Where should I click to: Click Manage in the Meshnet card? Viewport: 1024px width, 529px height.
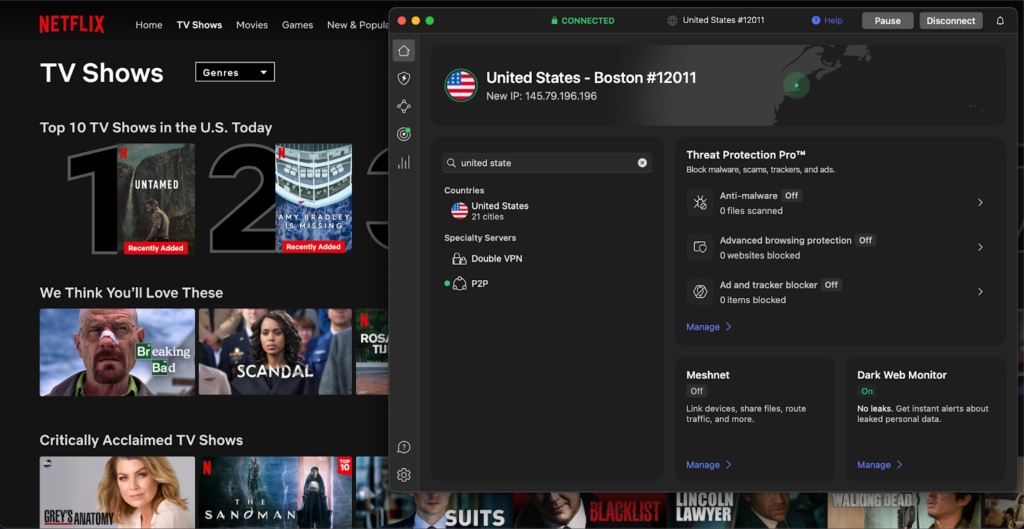pos(709,465)
